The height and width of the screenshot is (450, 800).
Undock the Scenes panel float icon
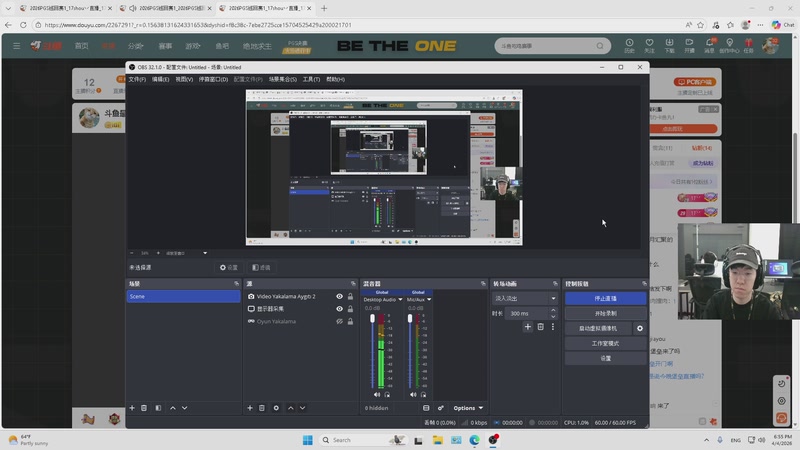pos(236,284)
